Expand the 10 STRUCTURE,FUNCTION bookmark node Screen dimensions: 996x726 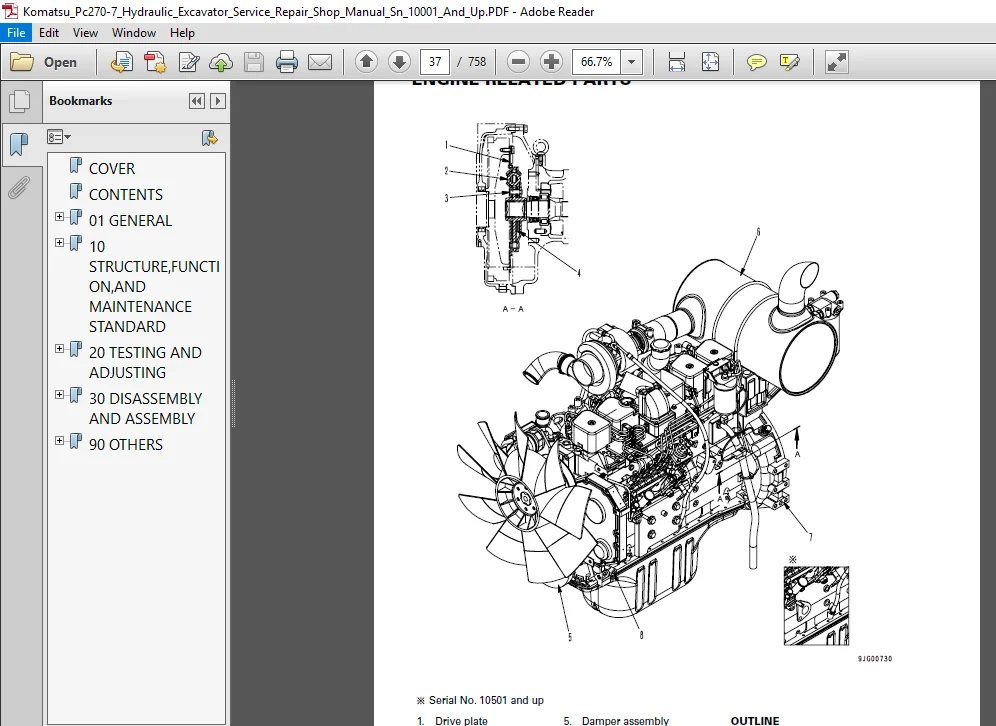coord(59,243)
